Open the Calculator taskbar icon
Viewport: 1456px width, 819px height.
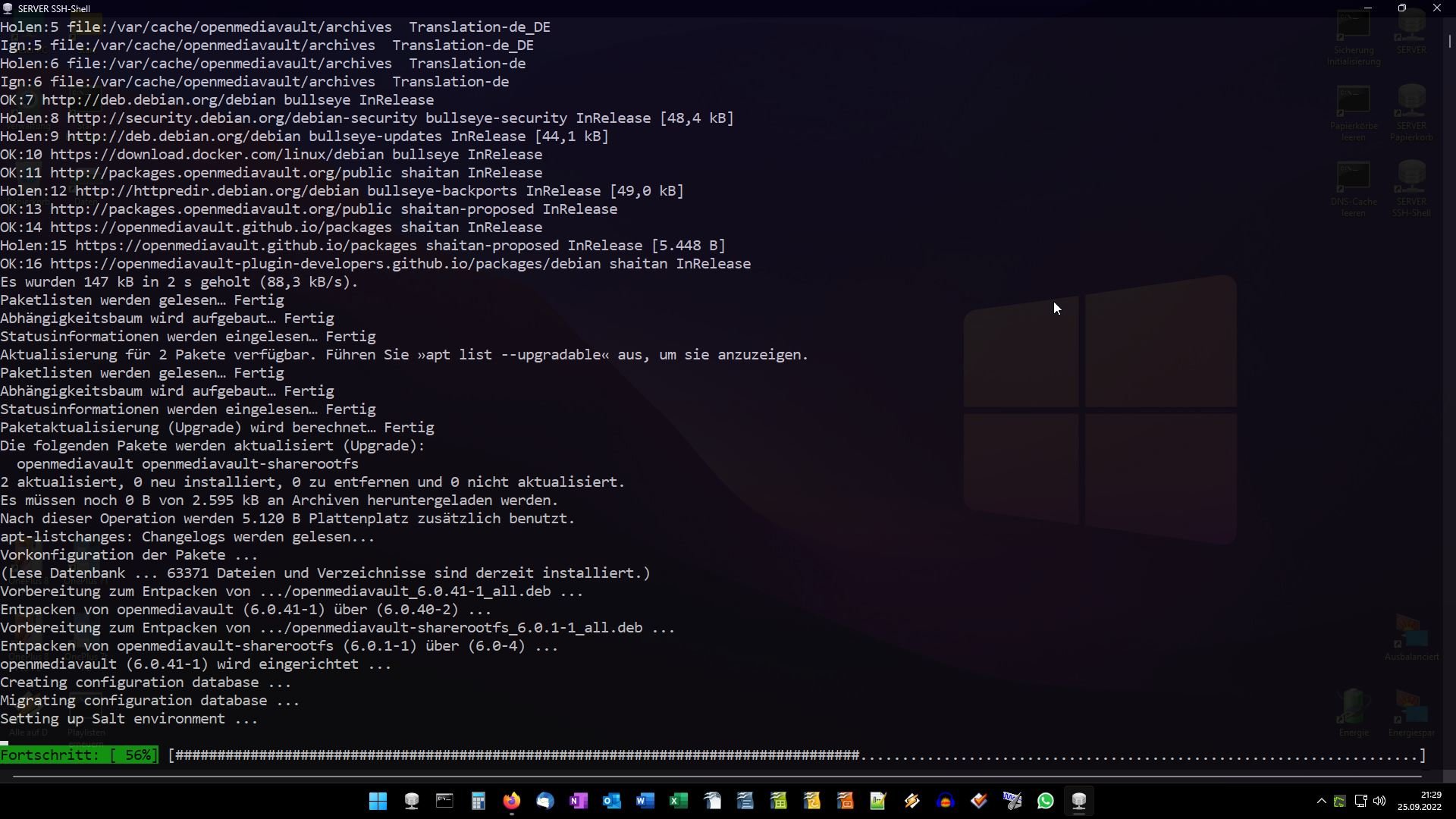pyautogui.click(x=478, y=801)
